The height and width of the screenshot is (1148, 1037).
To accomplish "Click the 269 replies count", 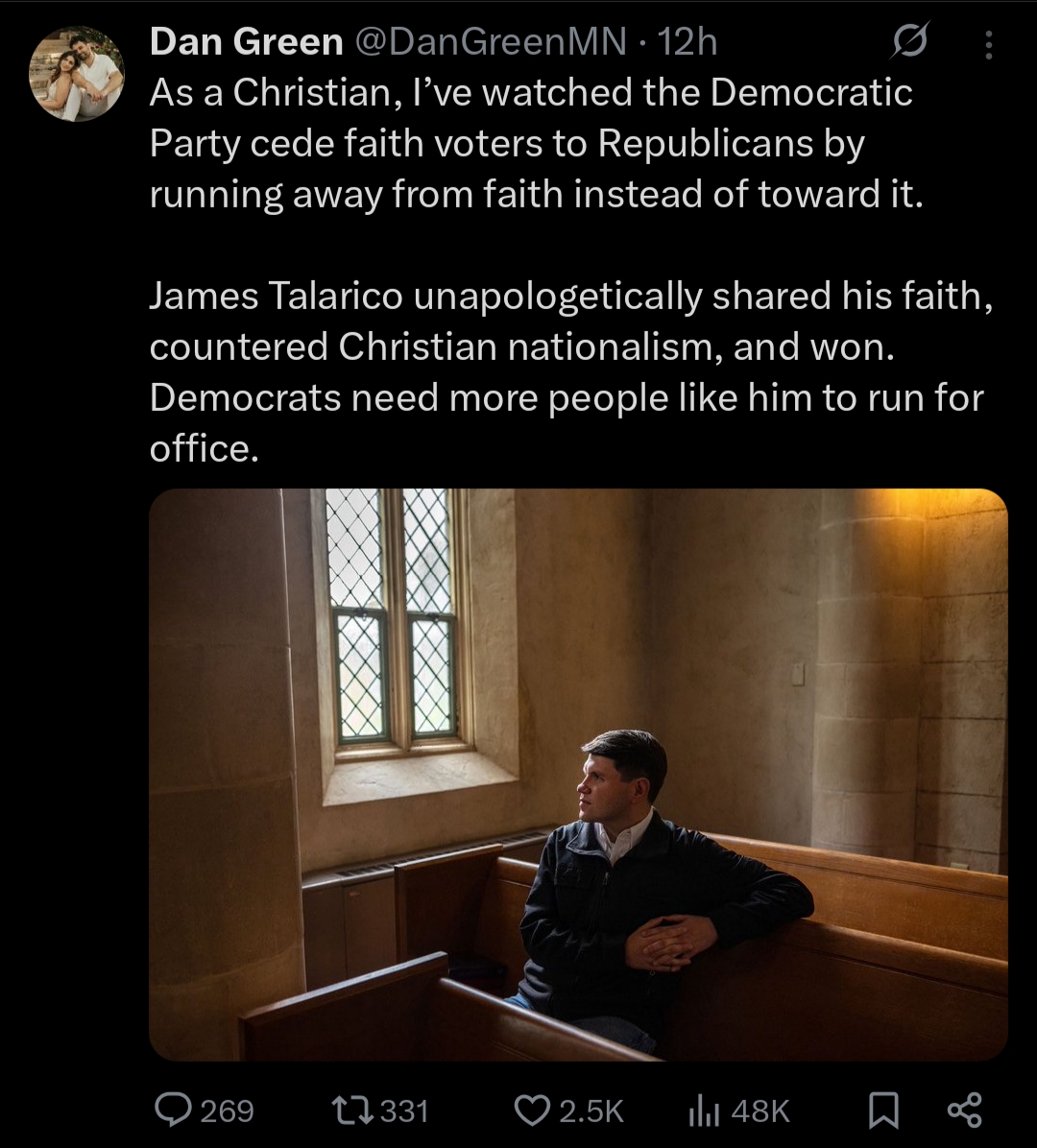I will tap(227, 1112).
